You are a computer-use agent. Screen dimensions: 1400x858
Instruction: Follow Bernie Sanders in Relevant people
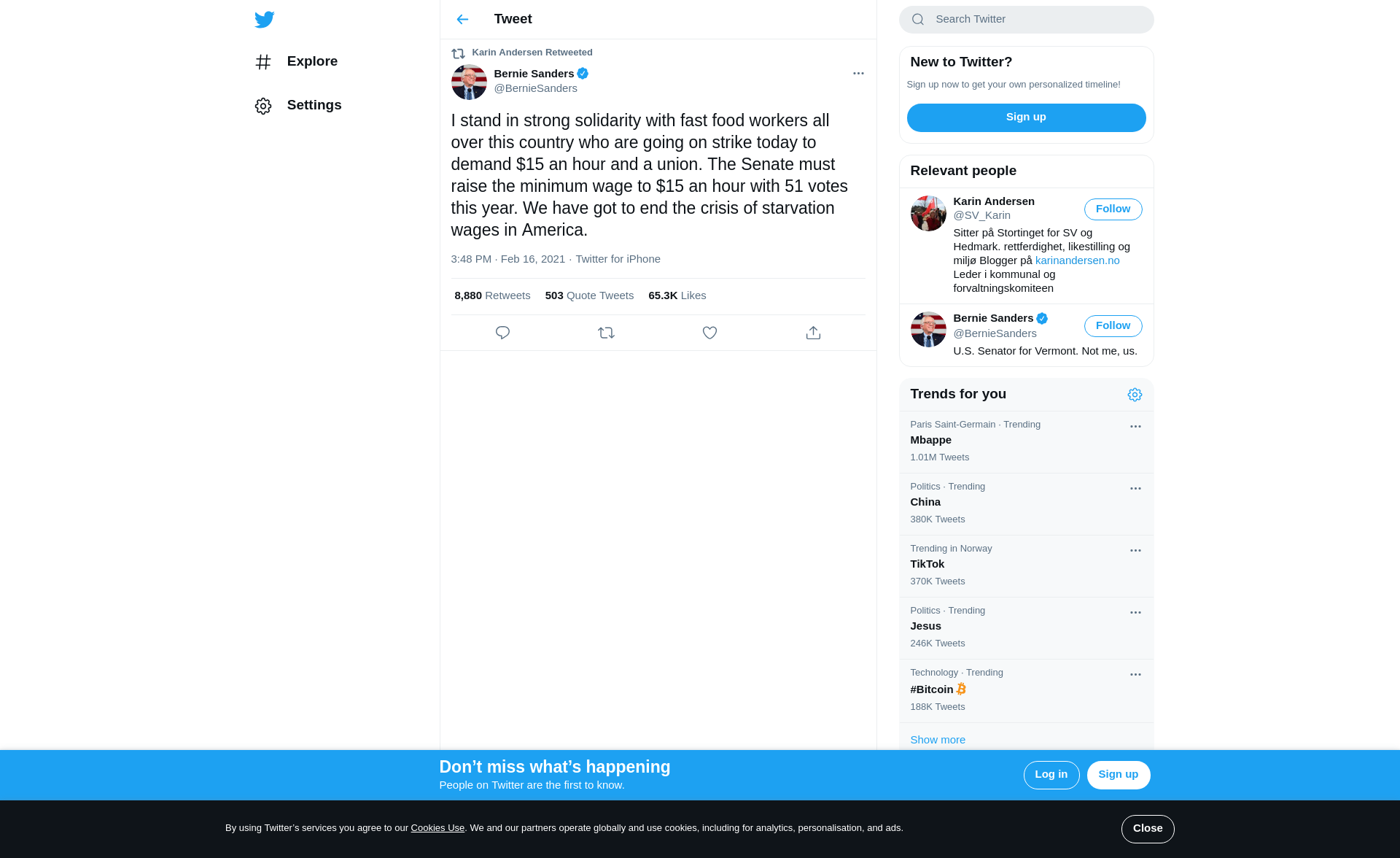coord(1113,326)
